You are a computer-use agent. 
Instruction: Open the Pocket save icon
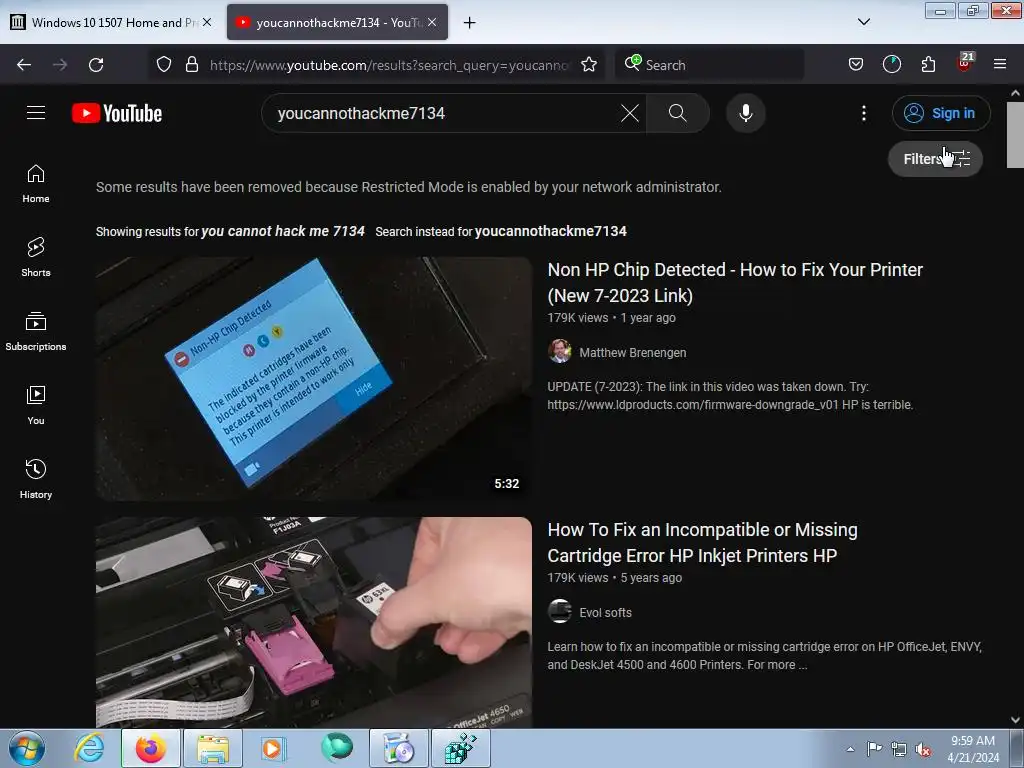[x=856, y=65]
